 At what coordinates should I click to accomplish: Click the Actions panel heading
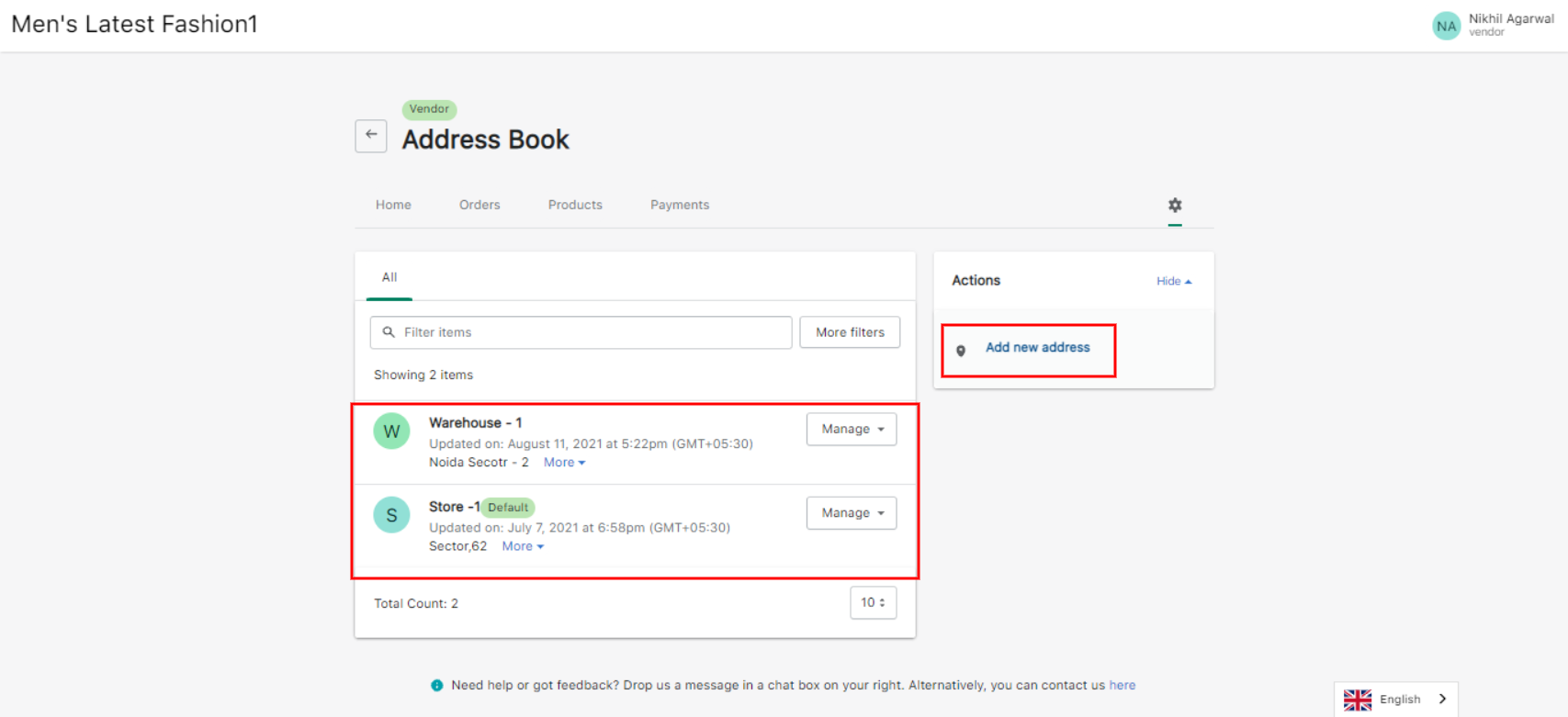tap(976, 280)
